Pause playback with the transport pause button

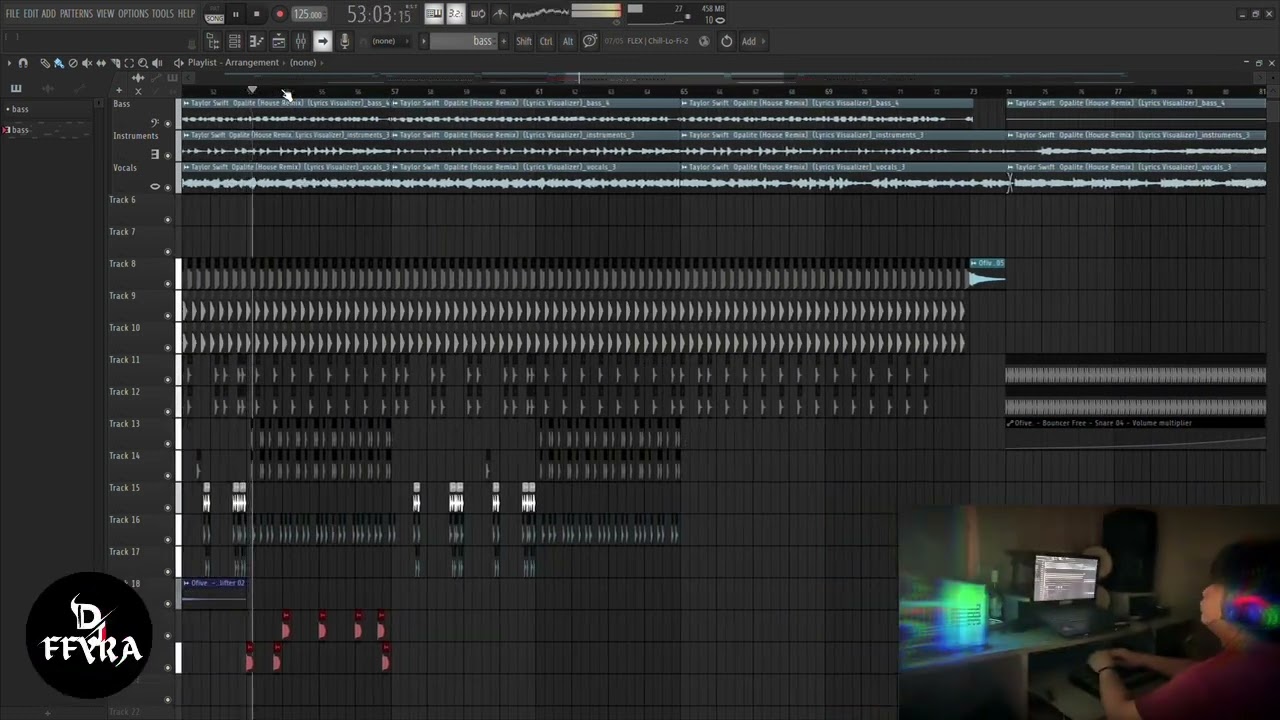click(x=236, y=14)
